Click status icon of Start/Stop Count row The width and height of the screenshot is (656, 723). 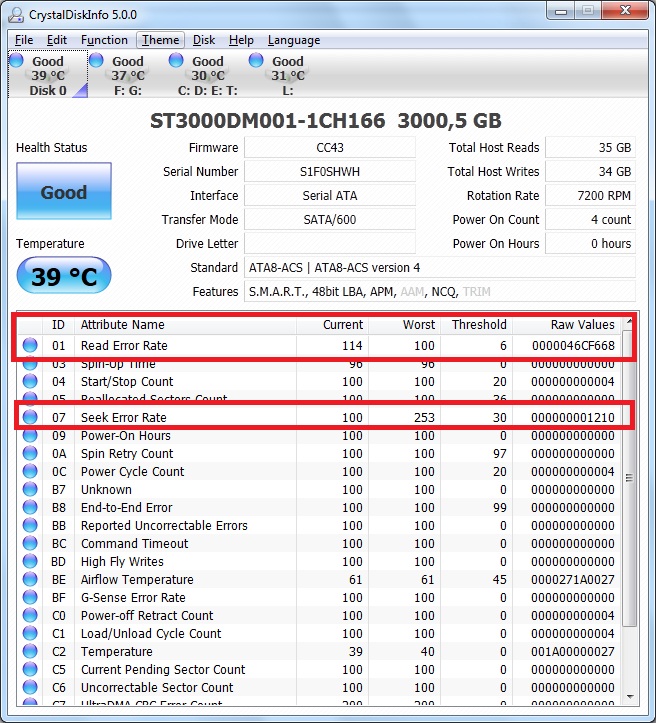30,381
